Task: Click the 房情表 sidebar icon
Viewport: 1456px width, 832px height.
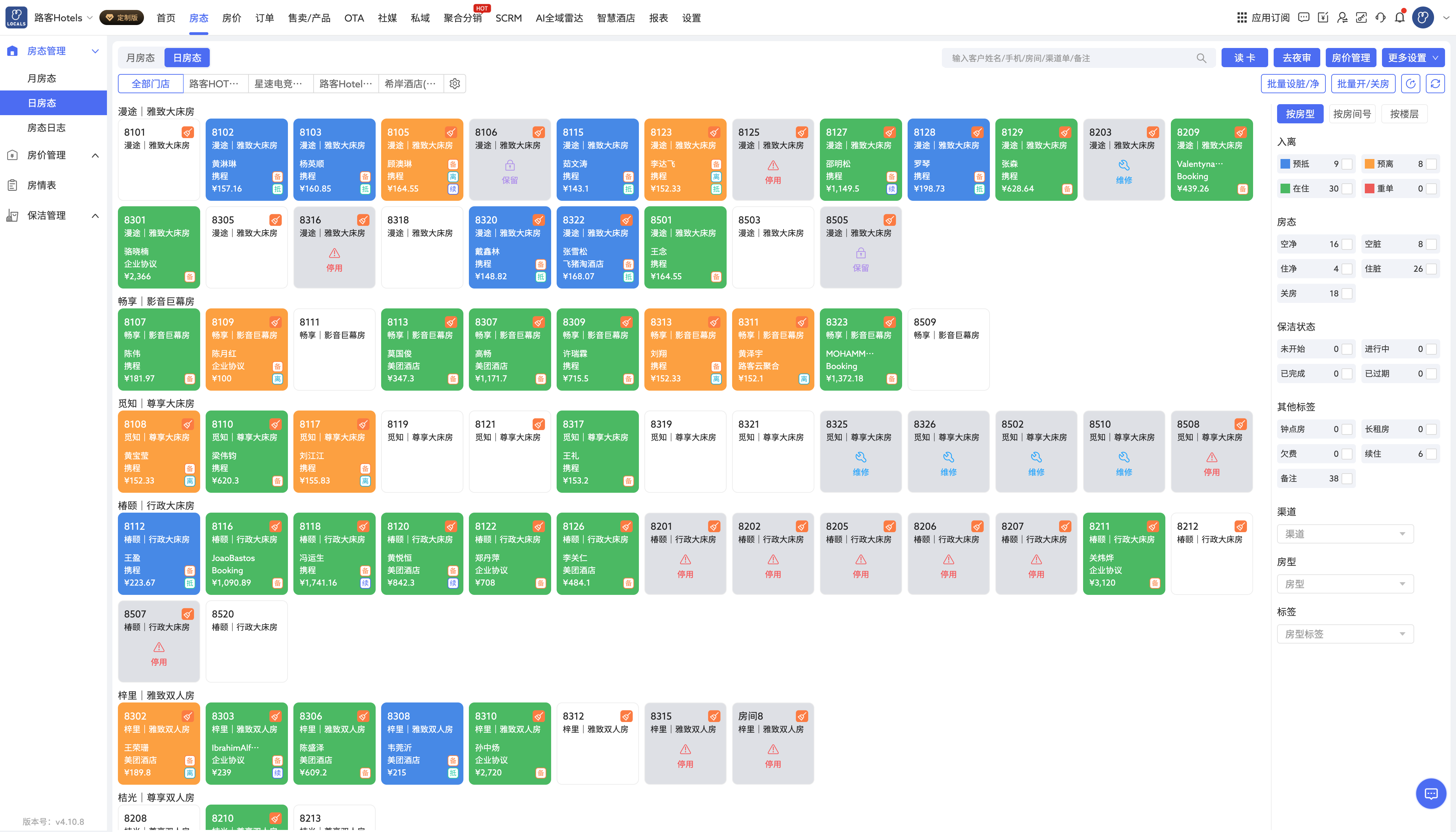Action: click(13, 185)
